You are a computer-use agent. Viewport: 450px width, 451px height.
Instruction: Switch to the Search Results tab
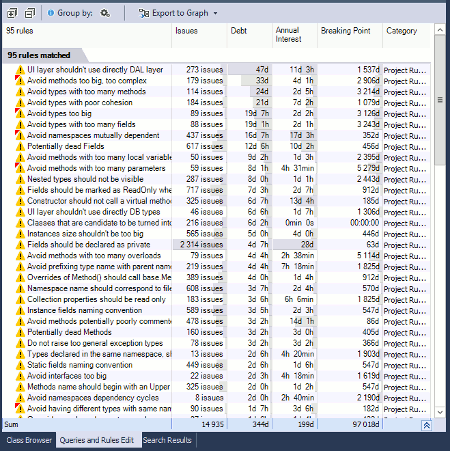click(167, 440)
